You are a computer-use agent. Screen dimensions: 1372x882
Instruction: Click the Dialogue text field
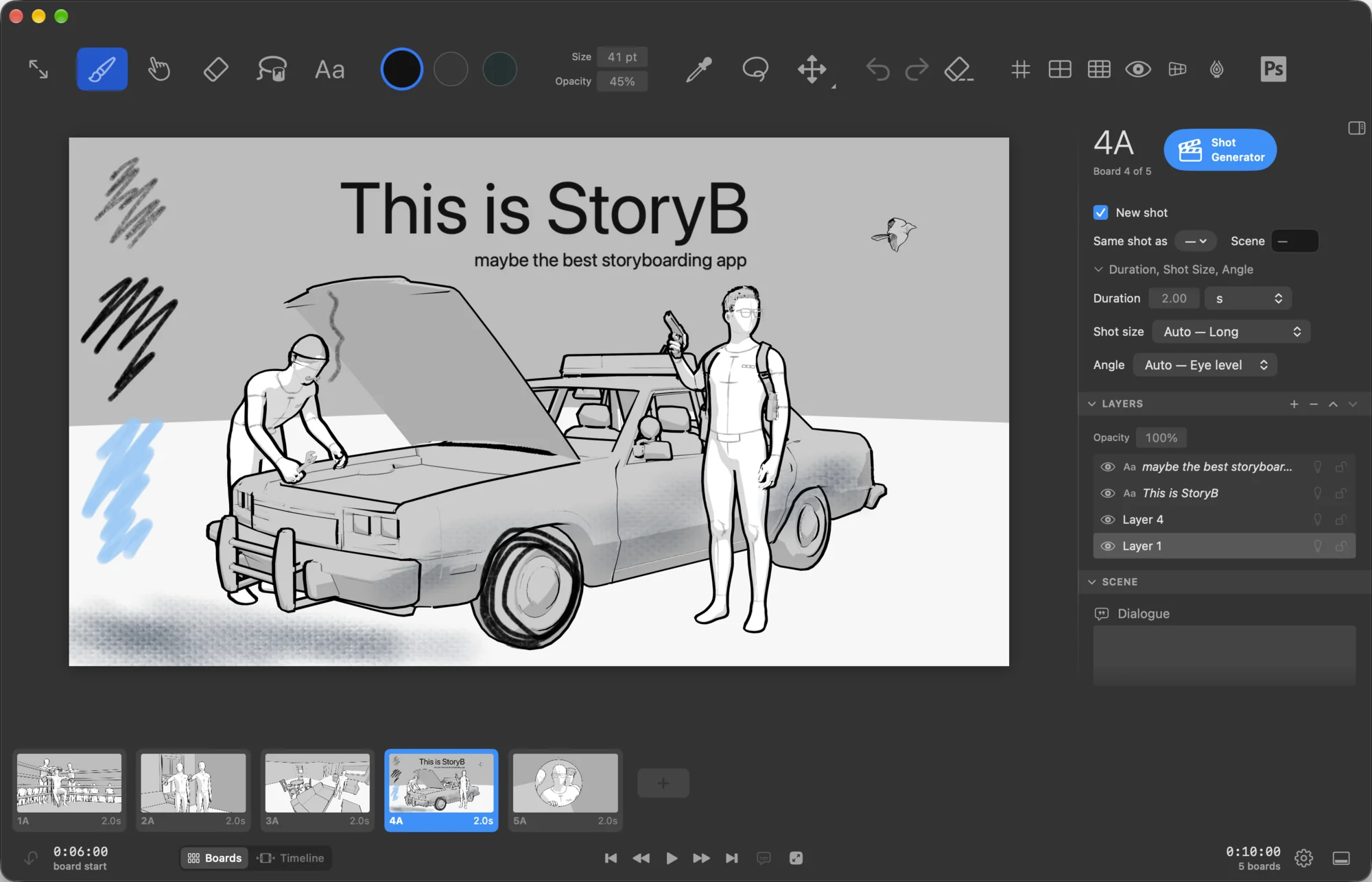[x=1224, y=655]
